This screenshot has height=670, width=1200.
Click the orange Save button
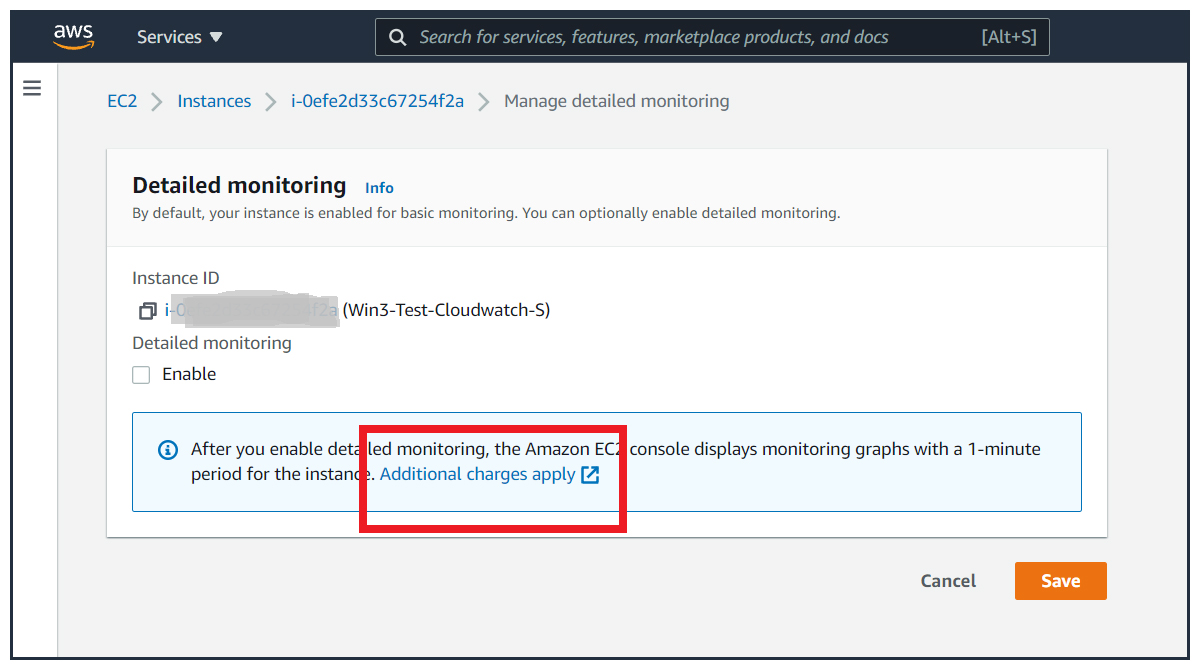tap(1060, 581)
